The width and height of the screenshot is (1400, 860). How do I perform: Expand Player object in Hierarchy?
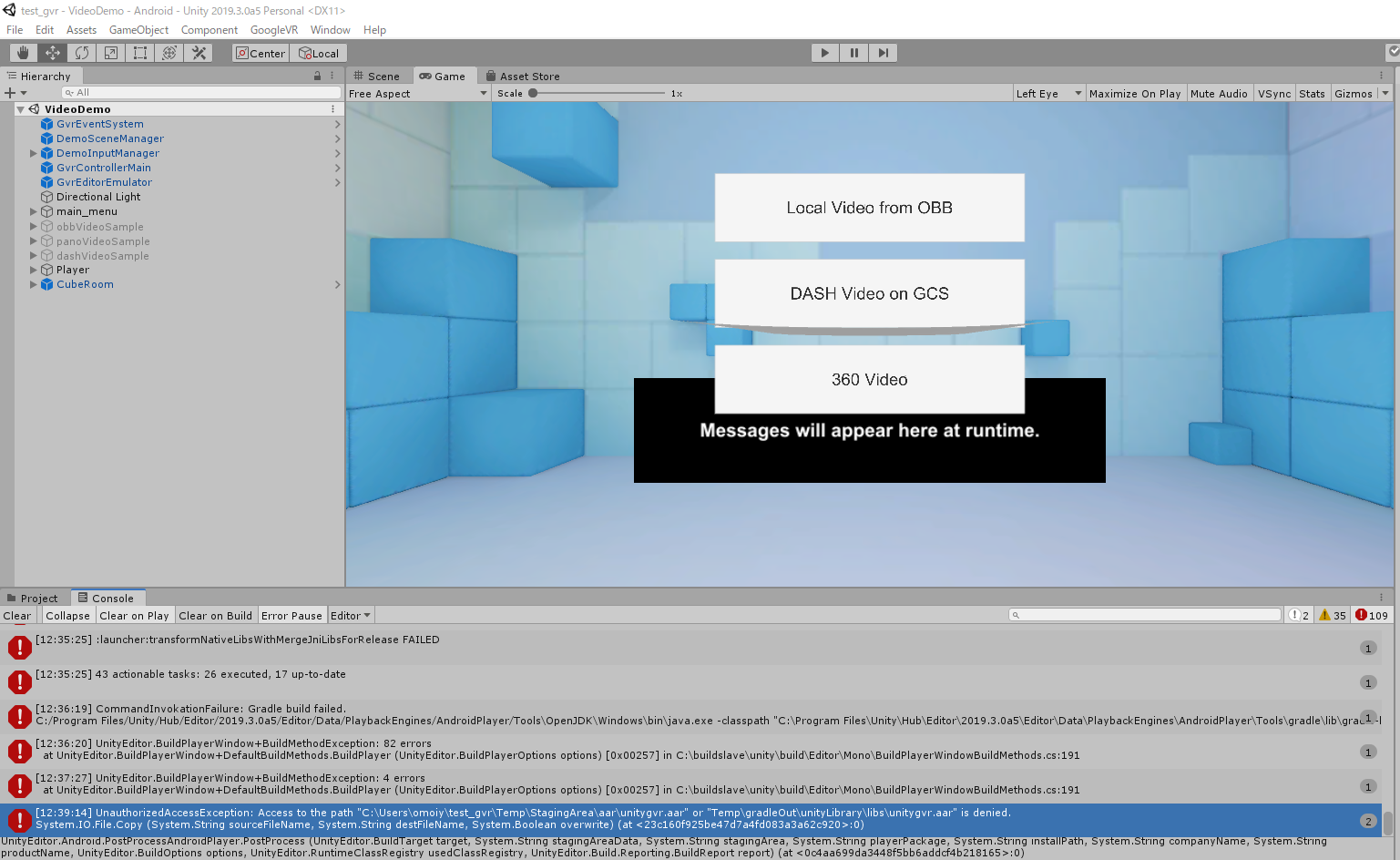click(34, 270)
